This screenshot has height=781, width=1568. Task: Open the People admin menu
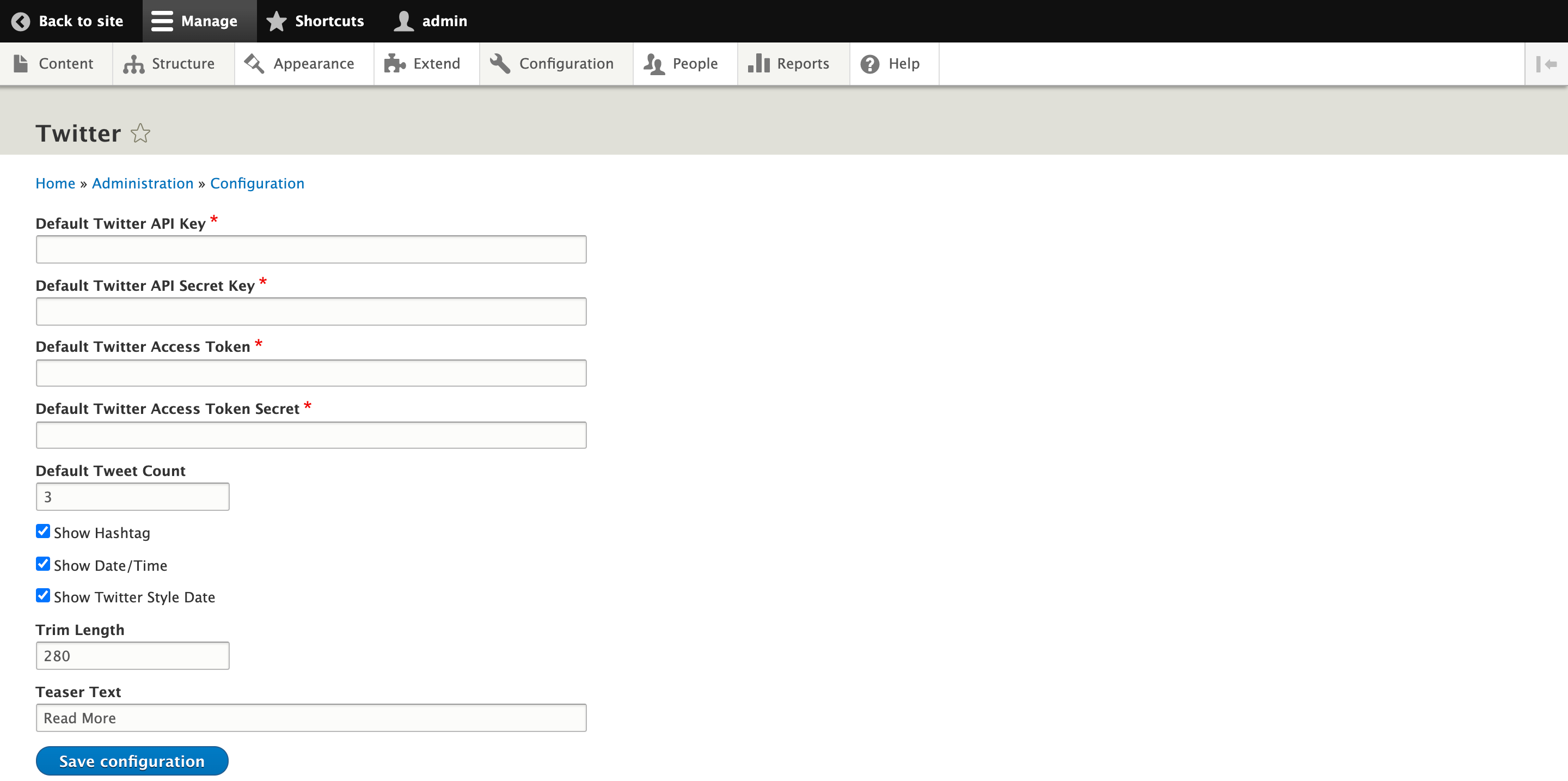click(x=685, y=64)
